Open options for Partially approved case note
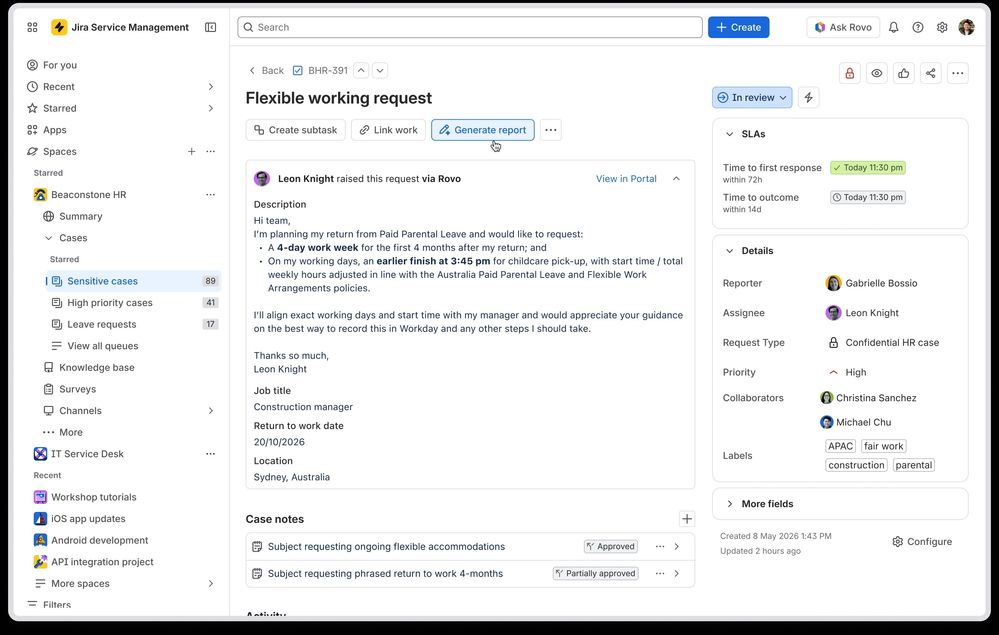The image size is (999, 635). pyautogui.click(x=660, y=574)
